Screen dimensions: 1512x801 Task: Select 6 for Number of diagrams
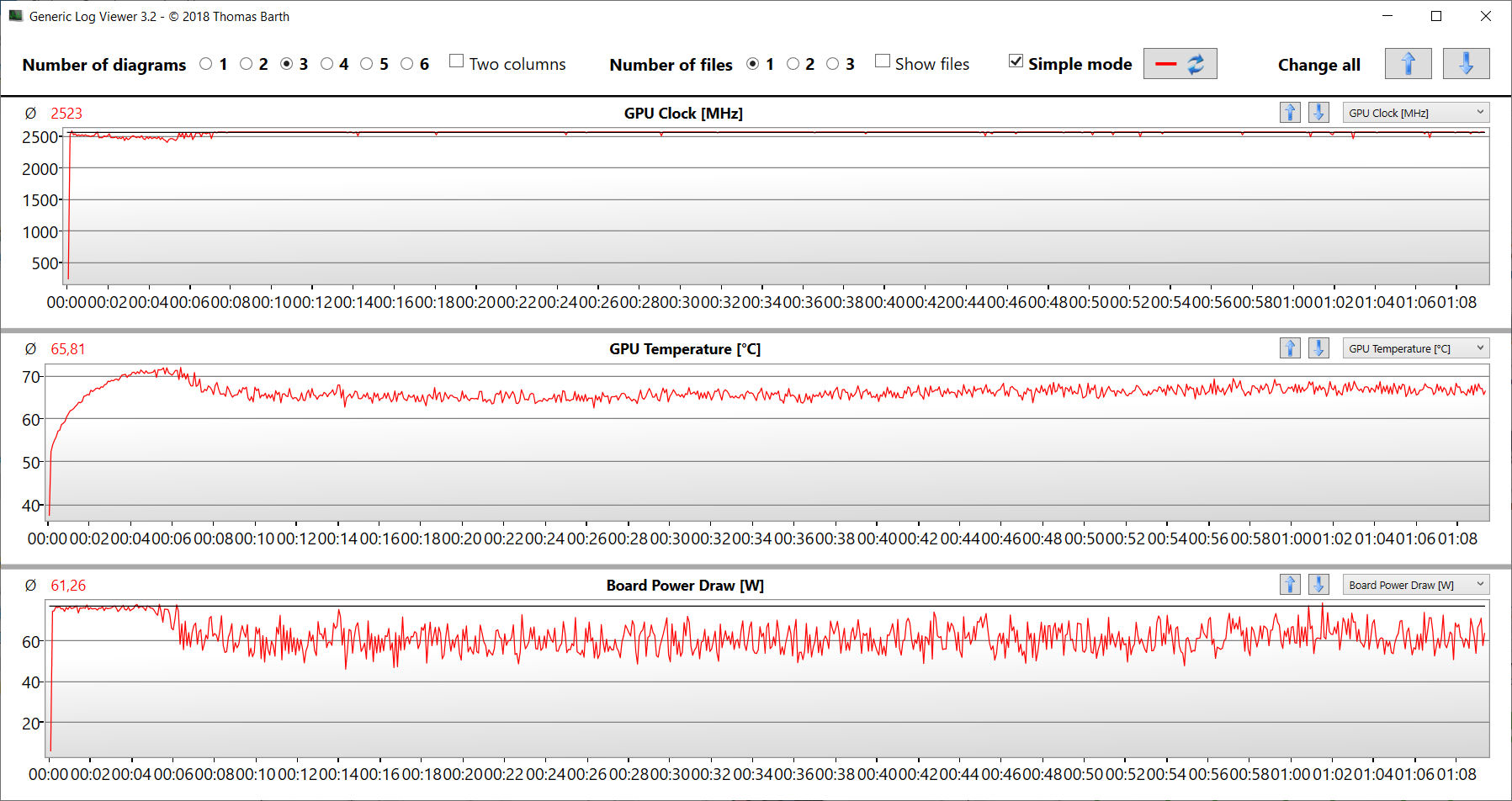pos(407,64)
